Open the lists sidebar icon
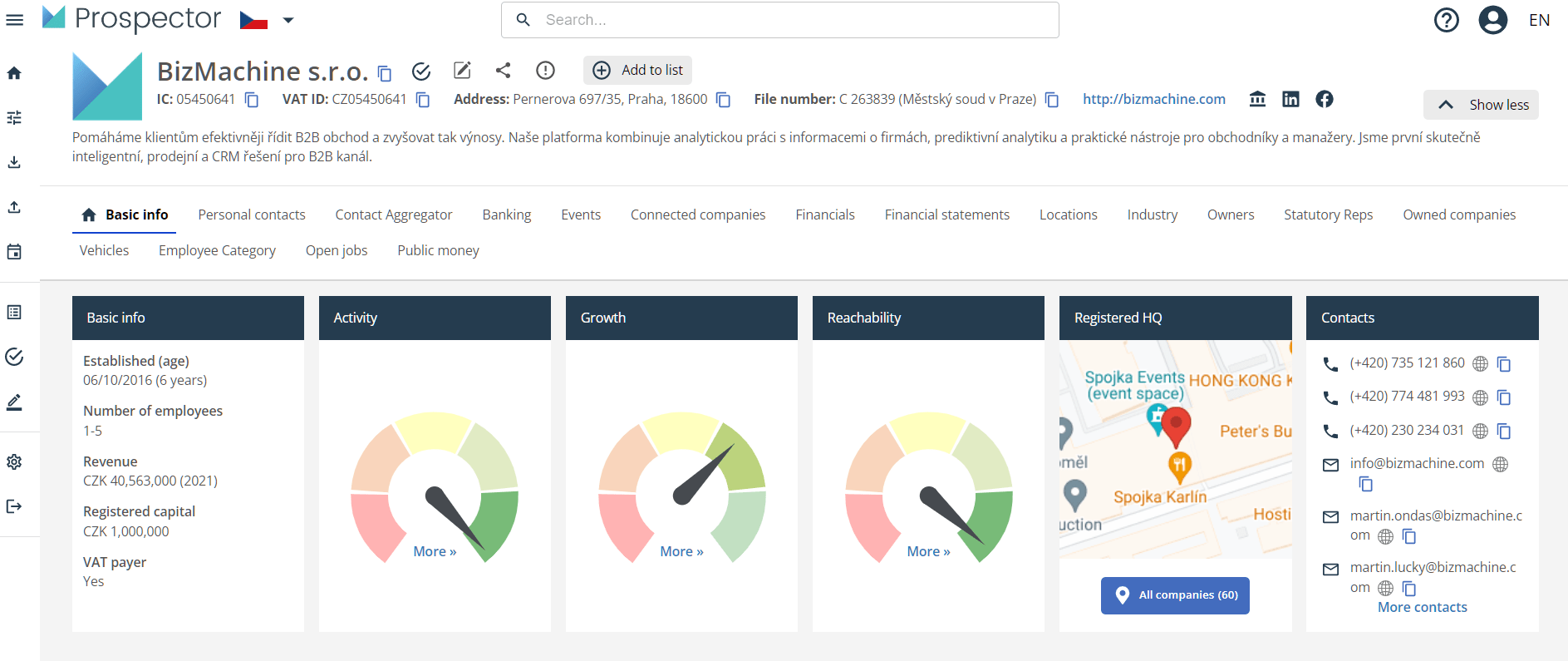Image resolution: width=1568 pixels, height=661 pixels. coord(14,312)
